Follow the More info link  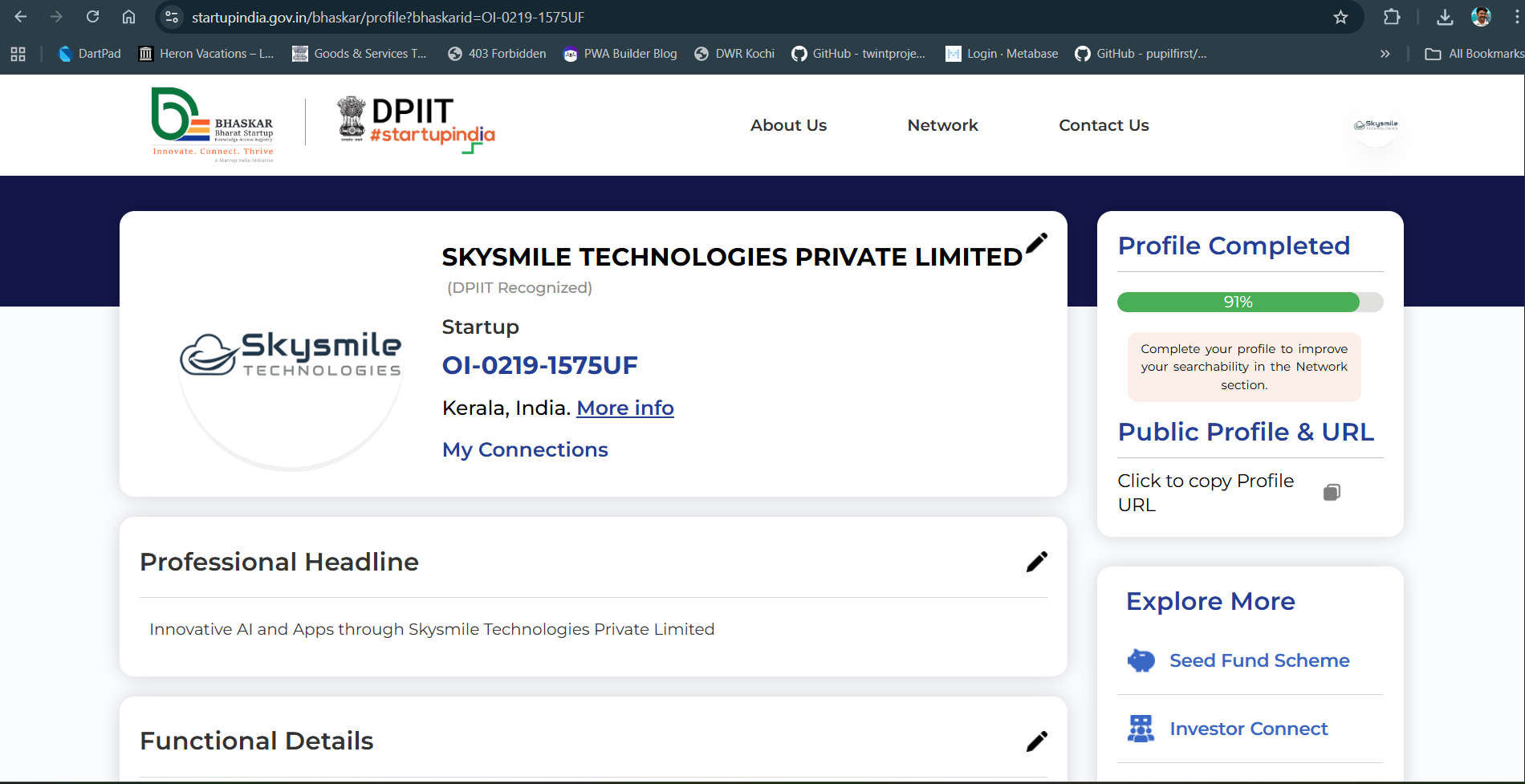coord(625,408)
